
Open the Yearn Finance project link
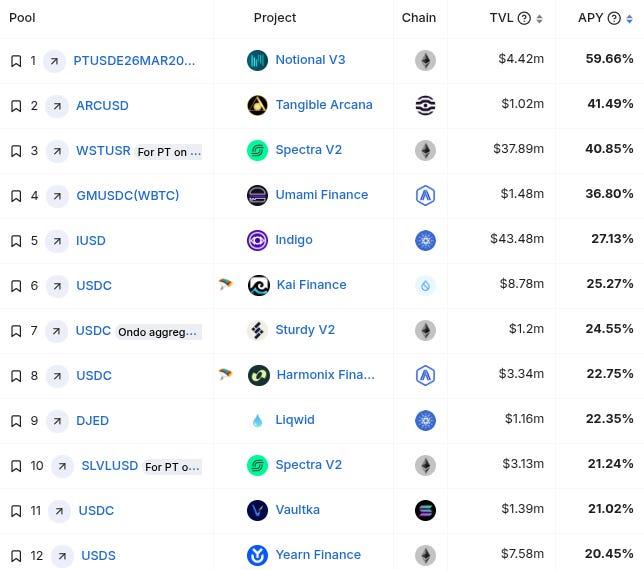pos(318,555)
